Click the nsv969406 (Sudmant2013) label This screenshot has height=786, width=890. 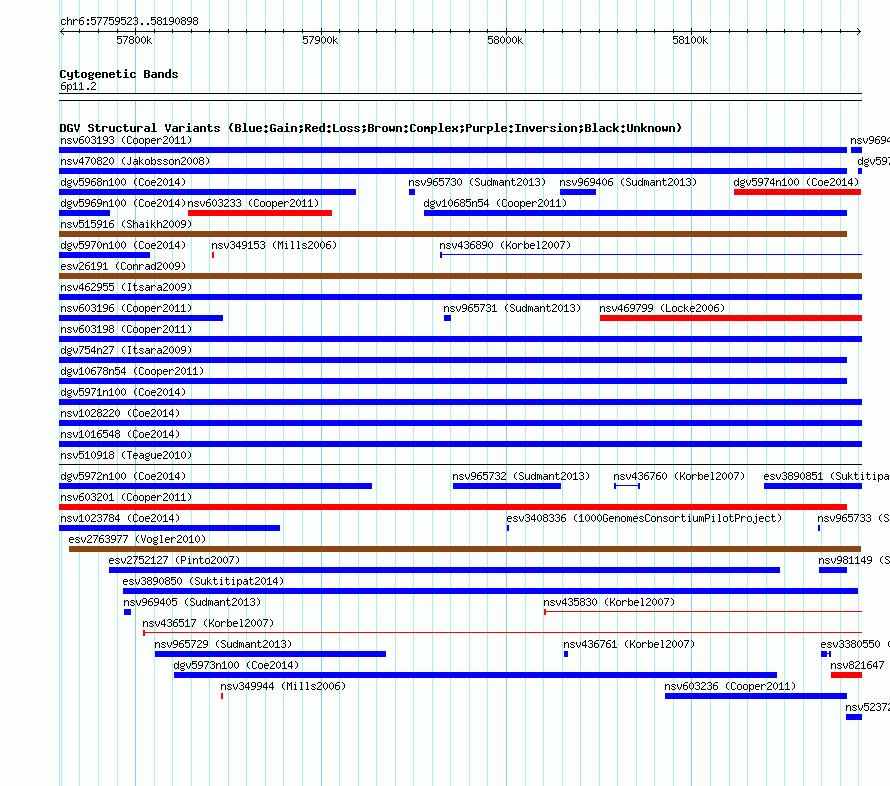[628, 182]
